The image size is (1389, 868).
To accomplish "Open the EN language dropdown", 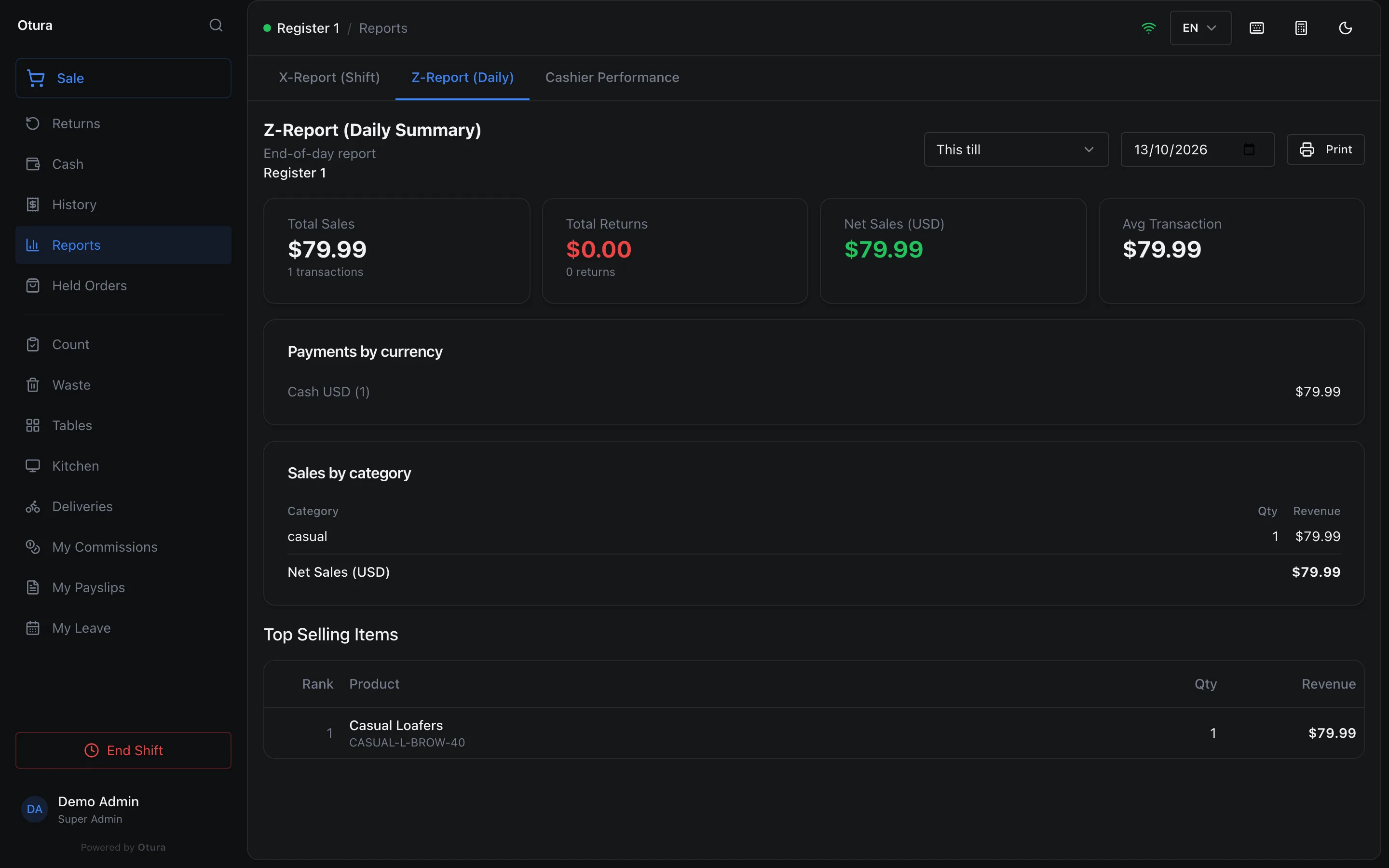I will (x=1200, y=28).
